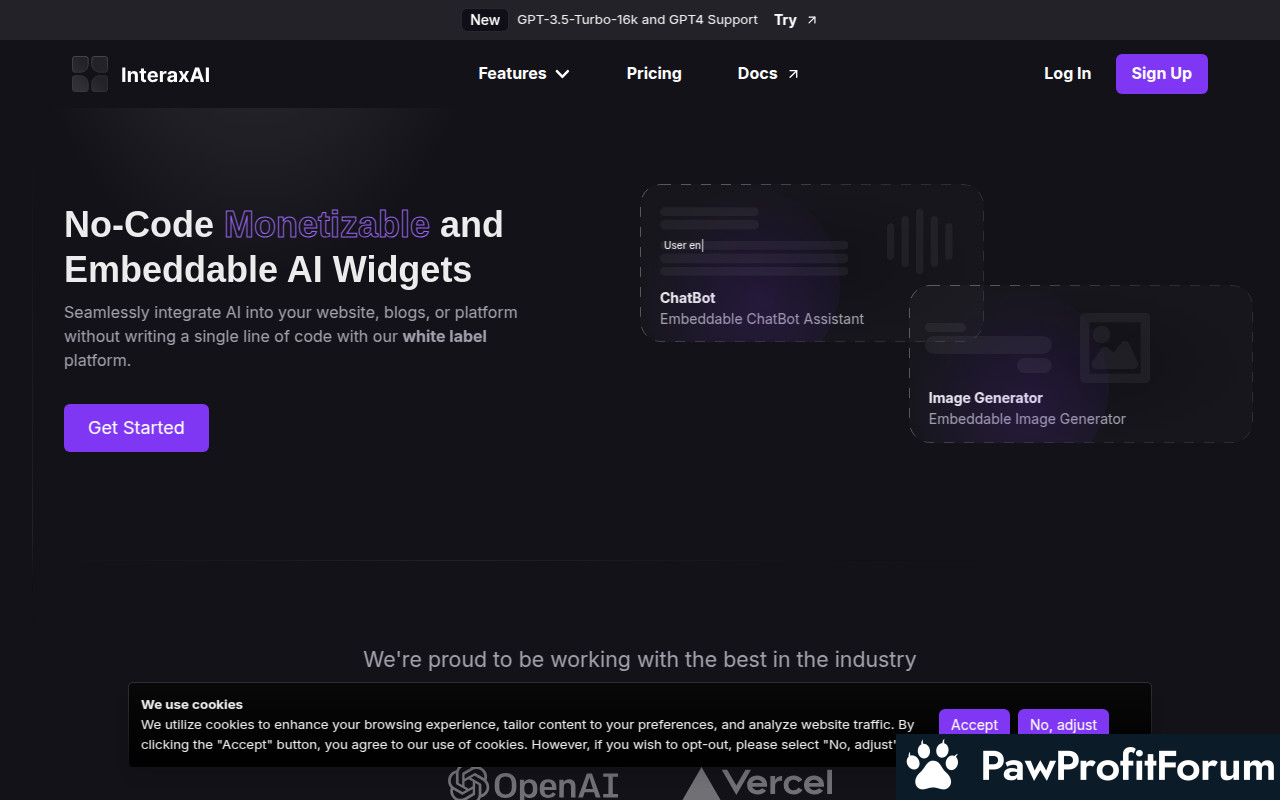
Task: Click the external arrow next to Docs
Action: [x=793, y=74]
